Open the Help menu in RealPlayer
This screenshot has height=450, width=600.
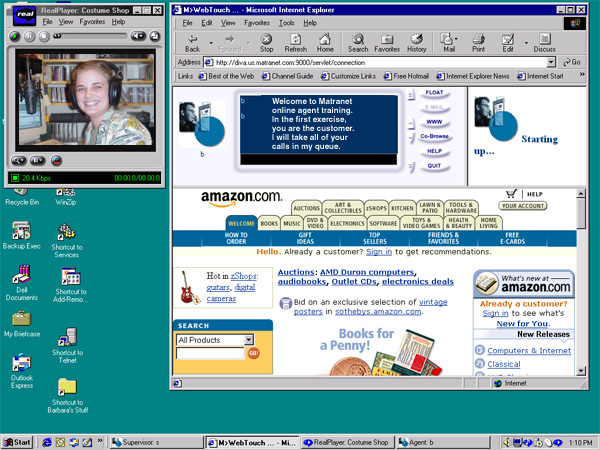[x=118, y=22]
